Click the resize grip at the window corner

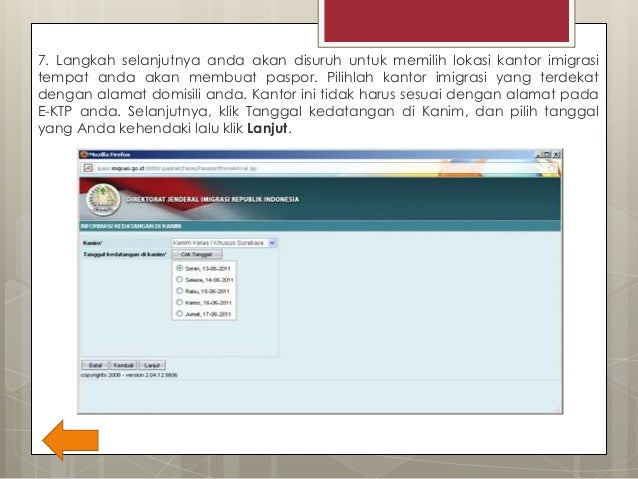pos(558,409)
